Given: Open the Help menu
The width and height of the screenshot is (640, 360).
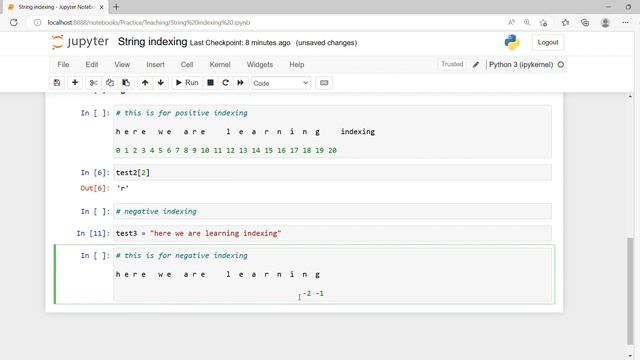Looking at the screenshot, I should (x=297, y=64).
